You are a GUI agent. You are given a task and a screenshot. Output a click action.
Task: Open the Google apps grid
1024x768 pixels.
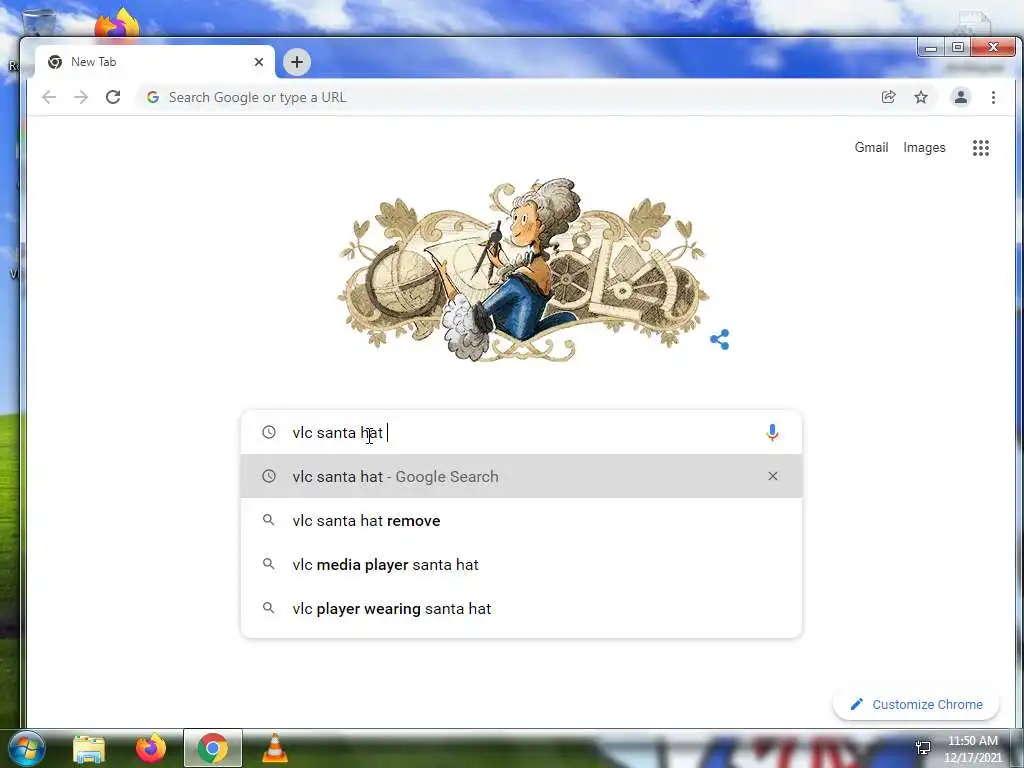(980, 148)
